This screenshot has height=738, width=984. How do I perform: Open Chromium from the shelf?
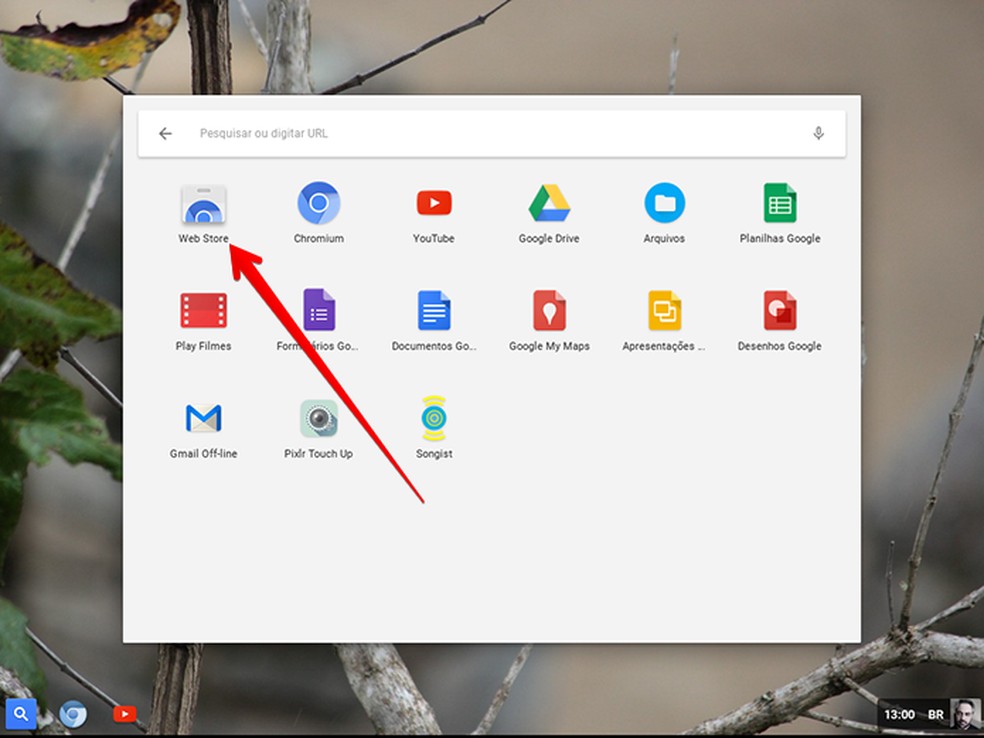pos(73,714)
